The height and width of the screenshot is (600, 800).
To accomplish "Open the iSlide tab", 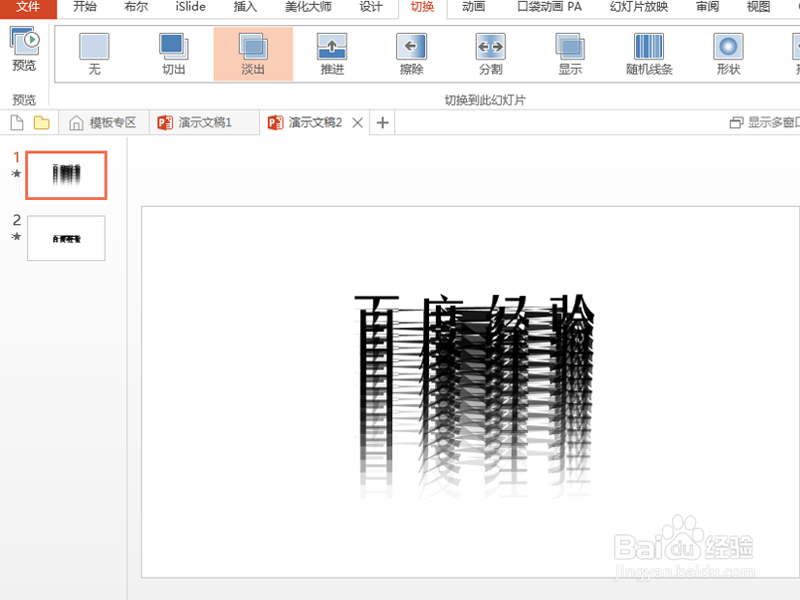I will [x=190, y=7].
